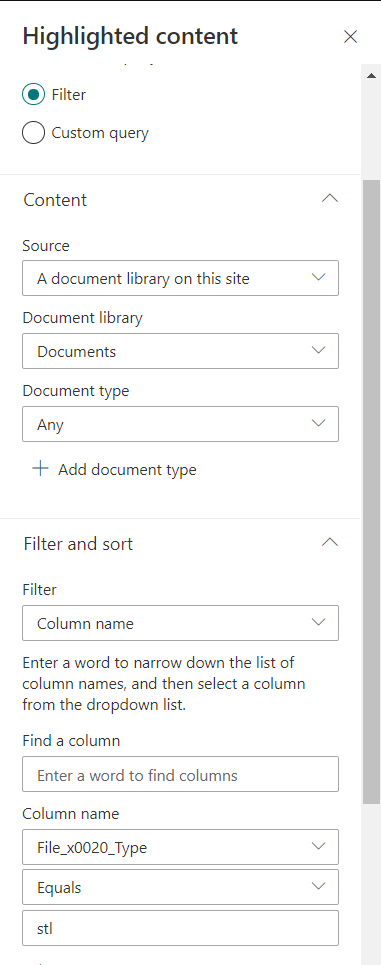Click the Document type label

(x=76, y=391)
